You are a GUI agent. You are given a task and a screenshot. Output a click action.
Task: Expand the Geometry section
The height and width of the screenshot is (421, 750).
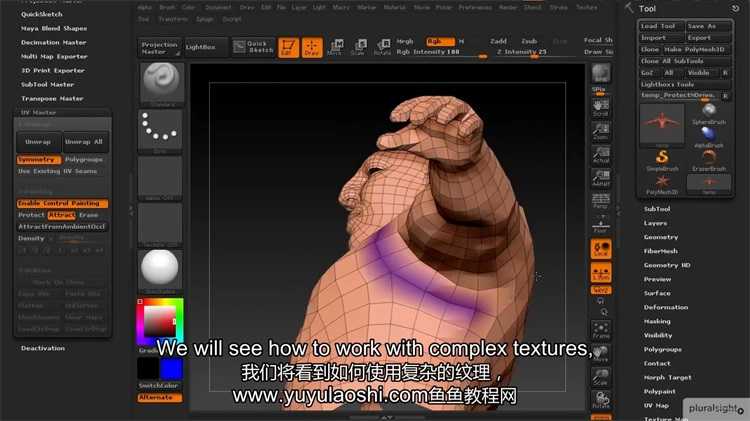[x=661, y=237]
